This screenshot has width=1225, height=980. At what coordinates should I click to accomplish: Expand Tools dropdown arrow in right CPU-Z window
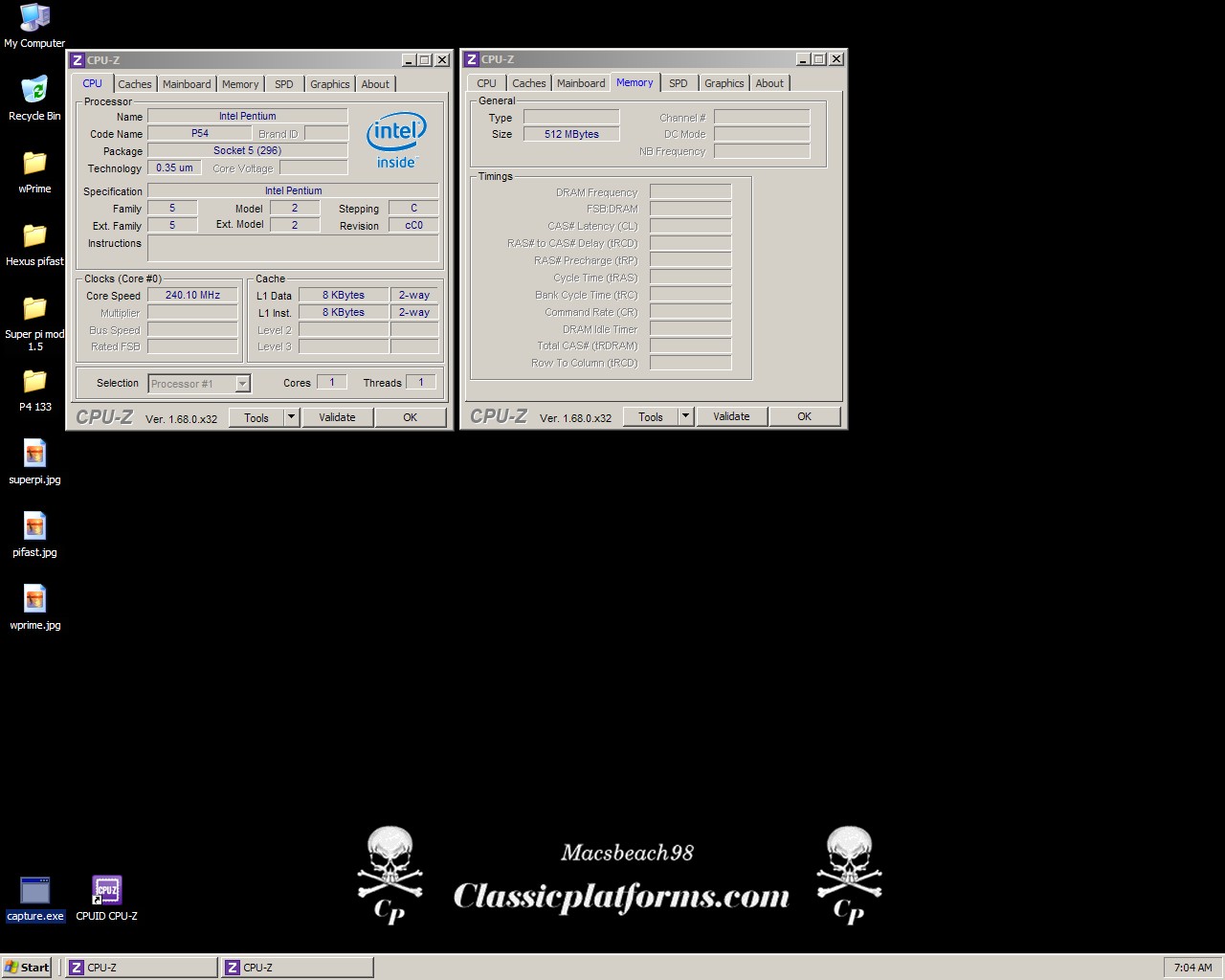[685, 416]
